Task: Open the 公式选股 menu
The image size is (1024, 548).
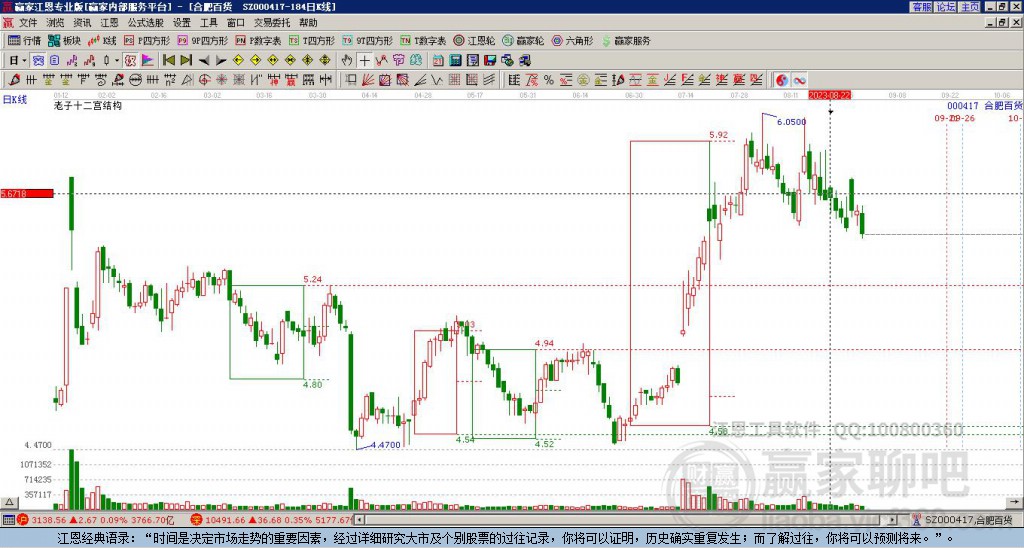Action: click(x=146, y=23)
